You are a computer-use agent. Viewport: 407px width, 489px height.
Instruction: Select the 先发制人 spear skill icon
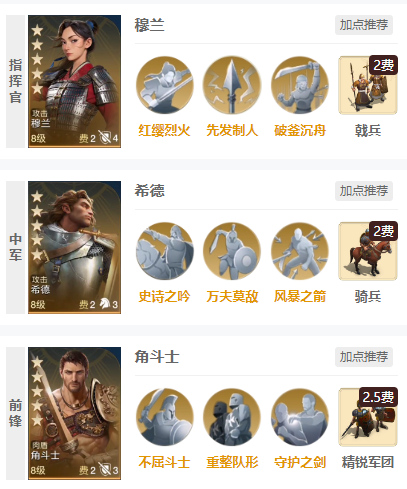pyautogui.click(x=232, y=85)
